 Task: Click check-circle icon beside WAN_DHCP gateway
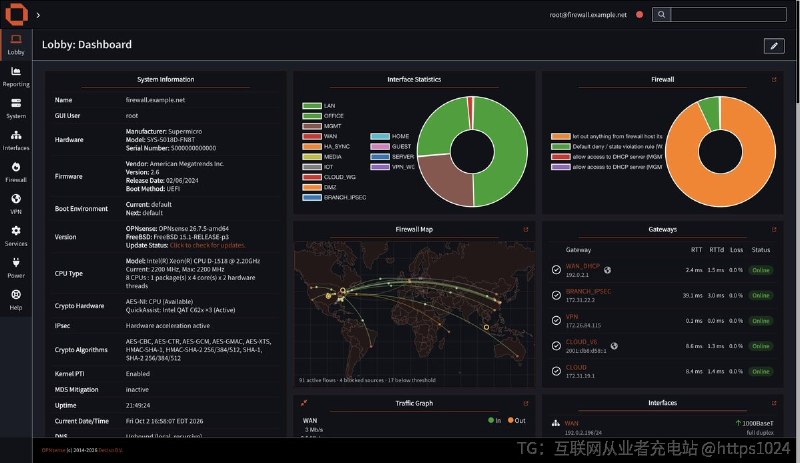point(556,270)
